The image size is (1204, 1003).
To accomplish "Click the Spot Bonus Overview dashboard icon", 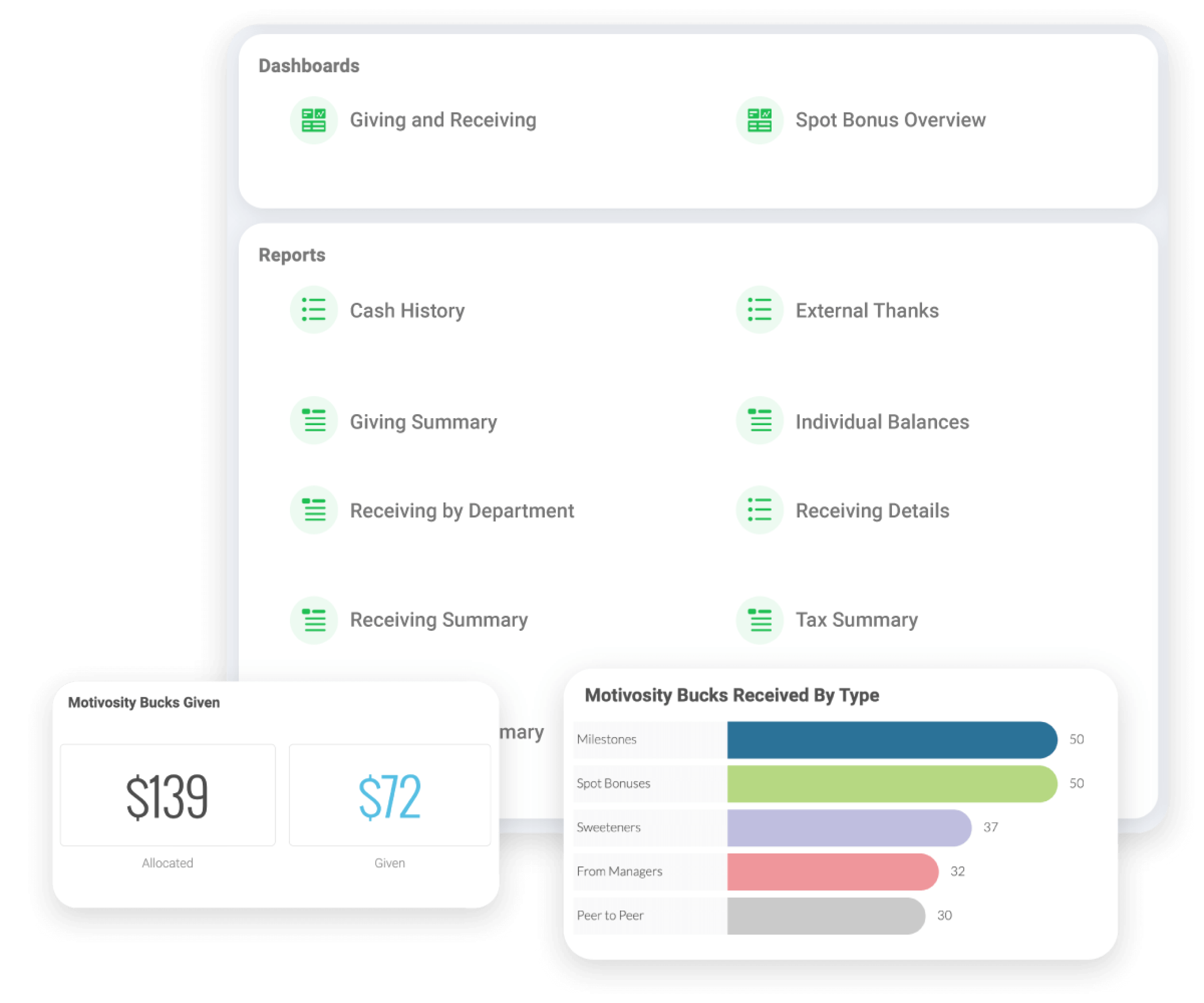I will (760, 120).
